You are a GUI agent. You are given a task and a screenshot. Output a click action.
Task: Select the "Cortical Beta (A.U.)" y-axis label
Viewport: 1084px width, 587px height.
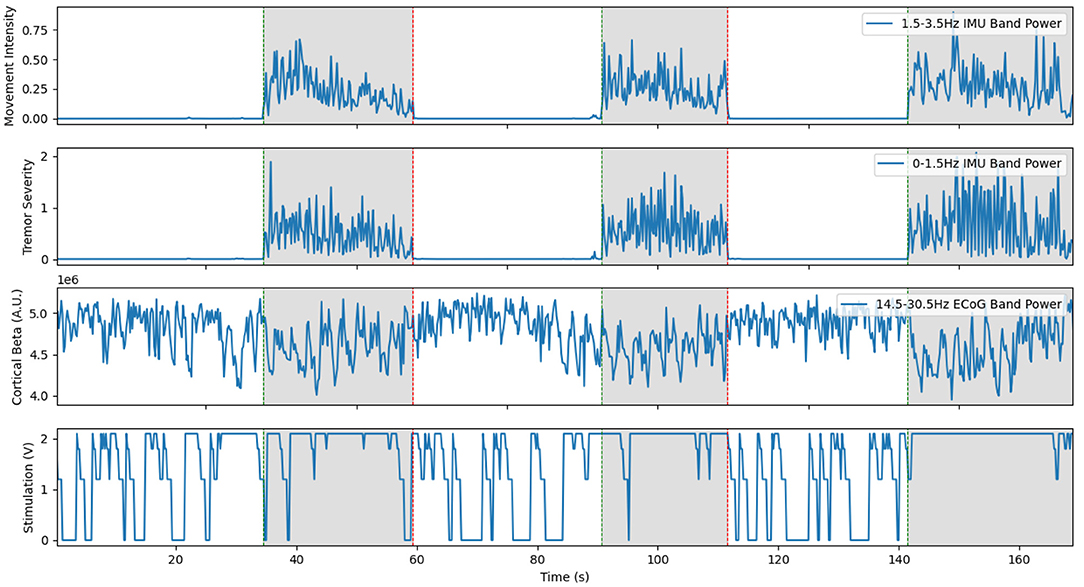18,347
